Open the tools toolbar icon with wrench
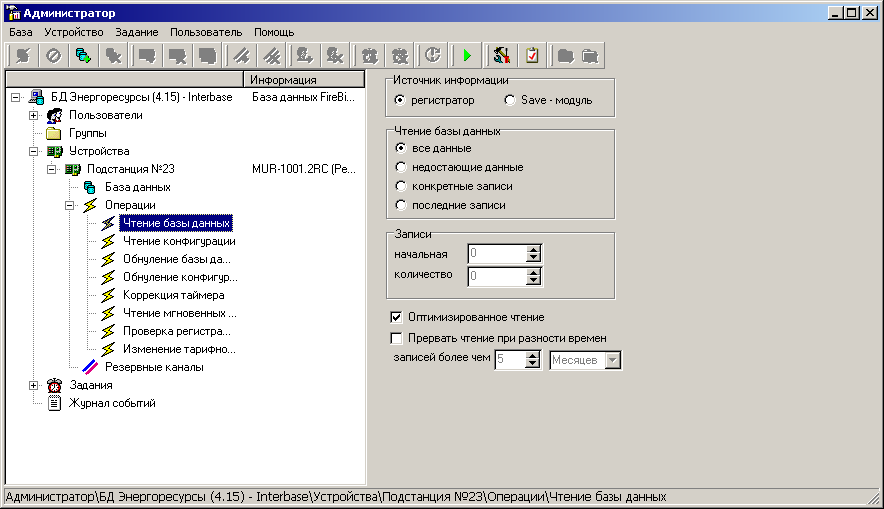Viewport: 884px width, 509px height. tap(501, 55)
